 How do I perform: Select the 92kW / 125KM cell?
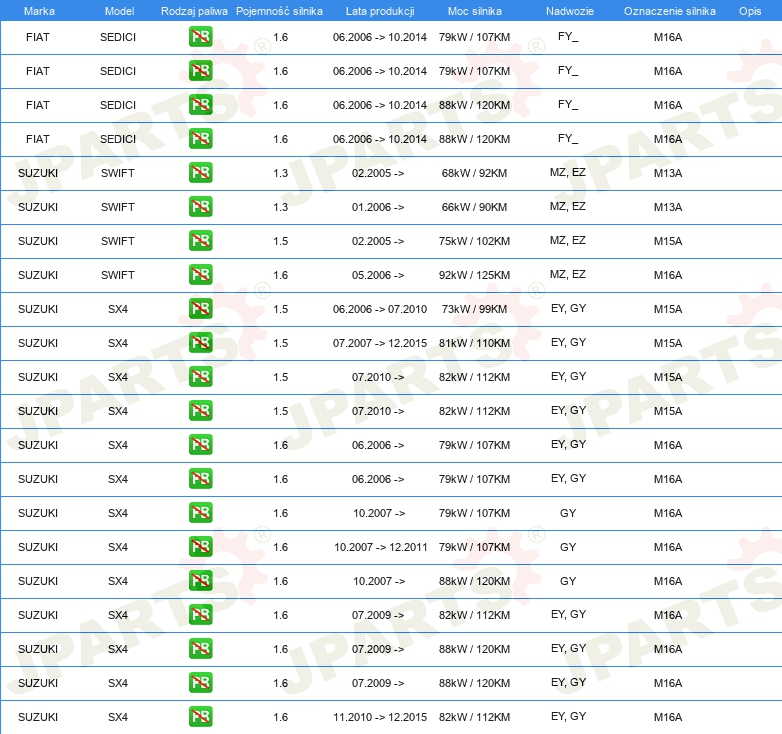point(474,275)
